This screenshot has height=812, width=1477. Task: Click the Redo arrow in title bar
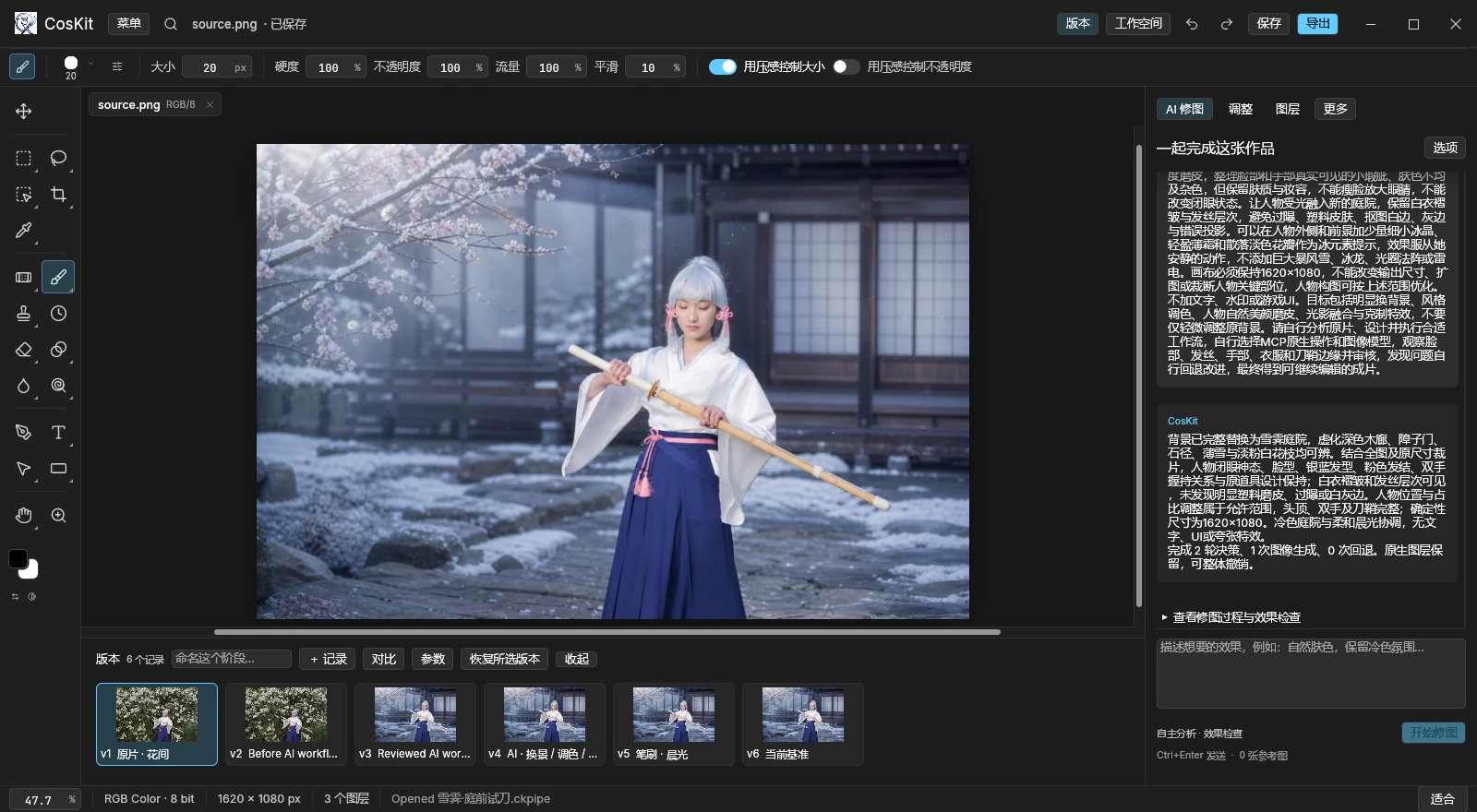pyautogui.click(x=1227, y=24)
